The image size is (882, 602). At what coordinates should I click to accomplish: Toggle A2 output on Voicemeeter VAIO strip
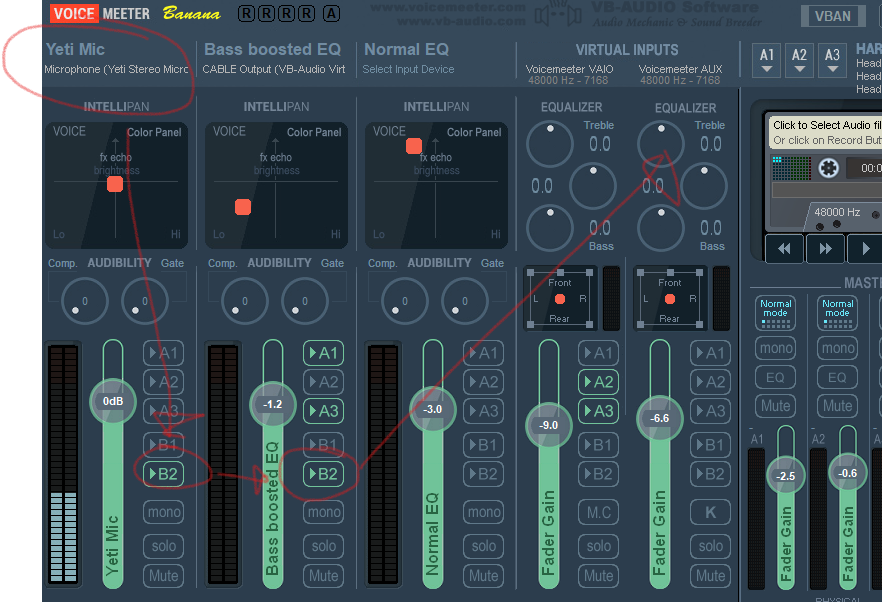point(598,382)
